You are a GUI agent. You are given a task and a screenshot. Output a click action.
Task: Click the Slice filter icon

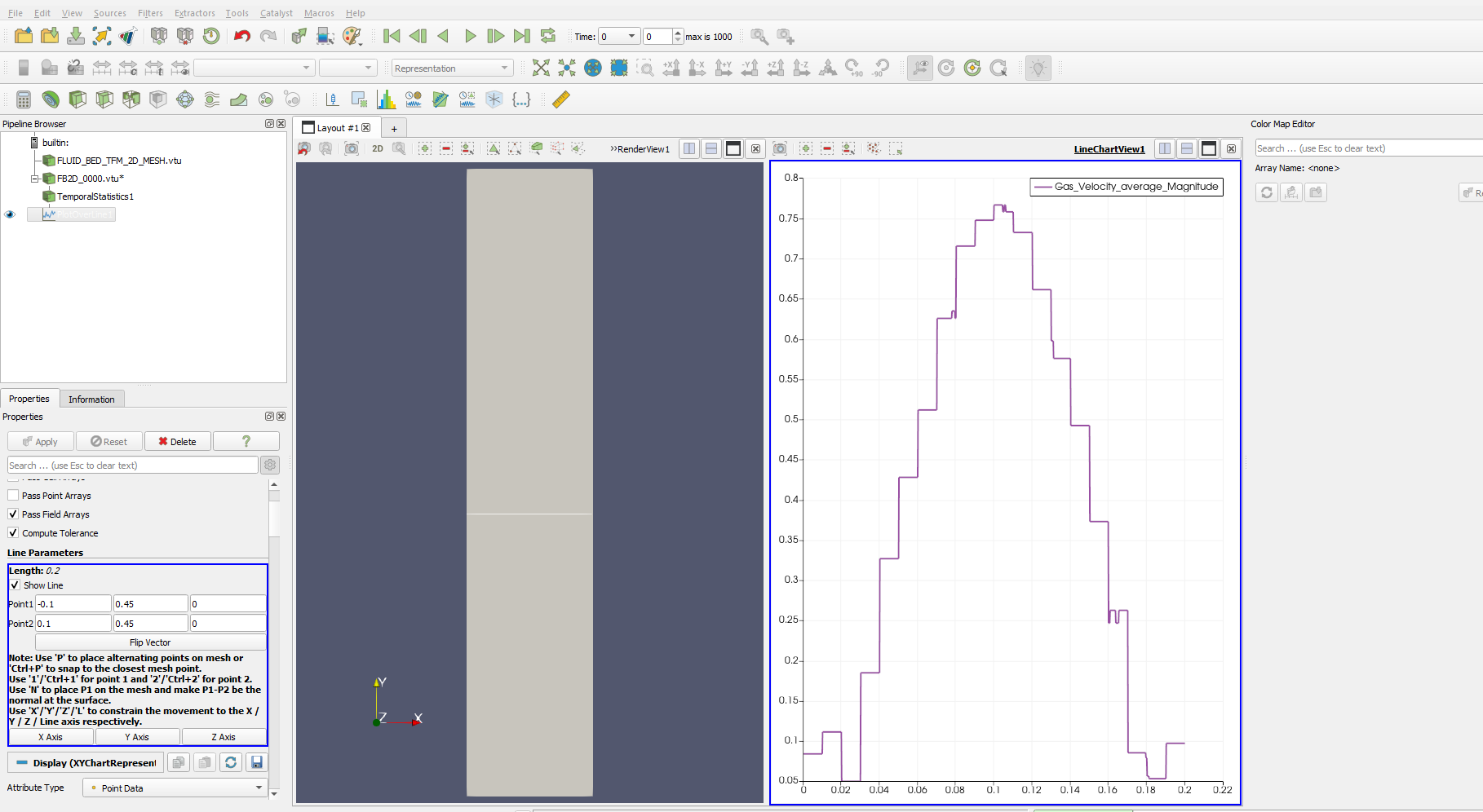coord(104,99)
